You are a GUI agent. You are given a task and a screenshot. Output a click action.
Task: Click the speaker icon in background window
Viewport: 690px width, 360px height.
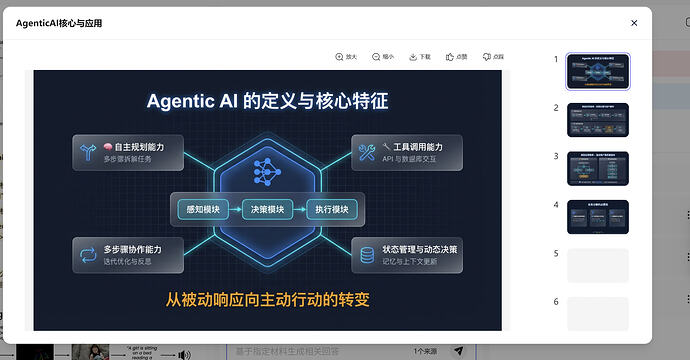184,355
